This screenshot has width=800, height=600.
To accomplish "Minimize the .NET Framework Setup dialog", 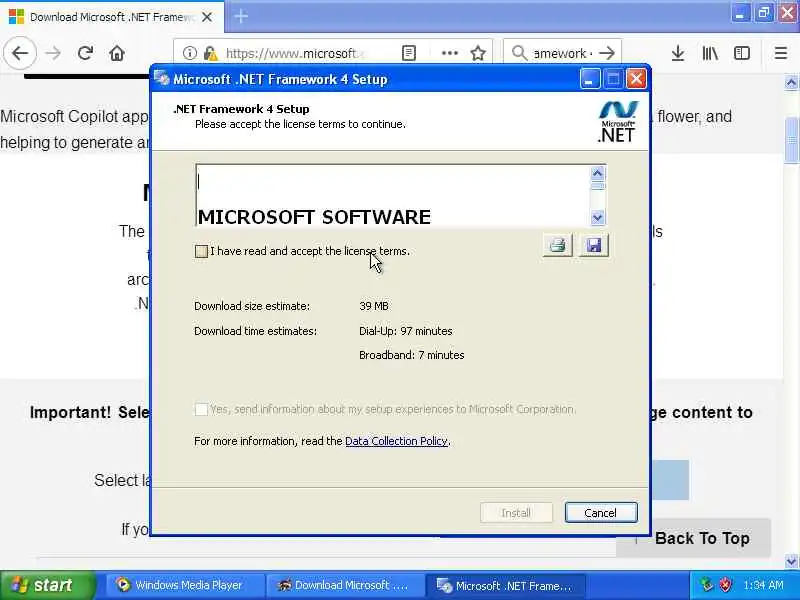I will 589,79.
